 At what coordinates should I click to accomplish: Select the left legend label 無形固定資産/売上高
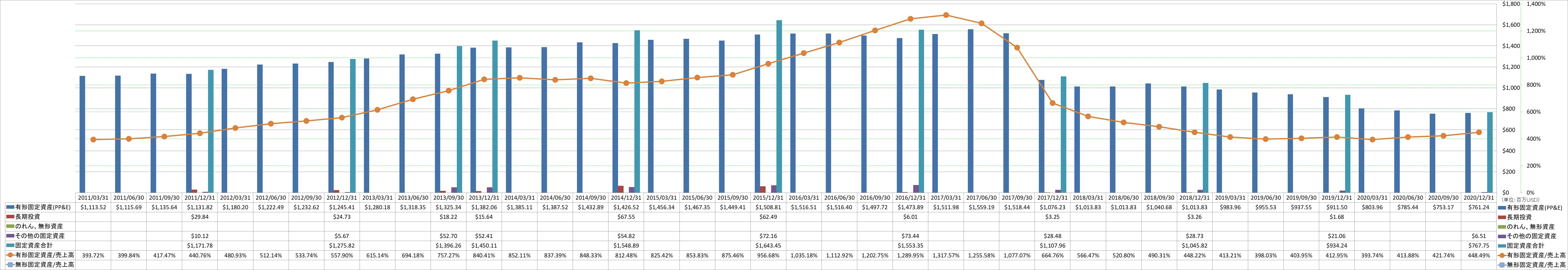pyautogui.click(x=44, y=264)
